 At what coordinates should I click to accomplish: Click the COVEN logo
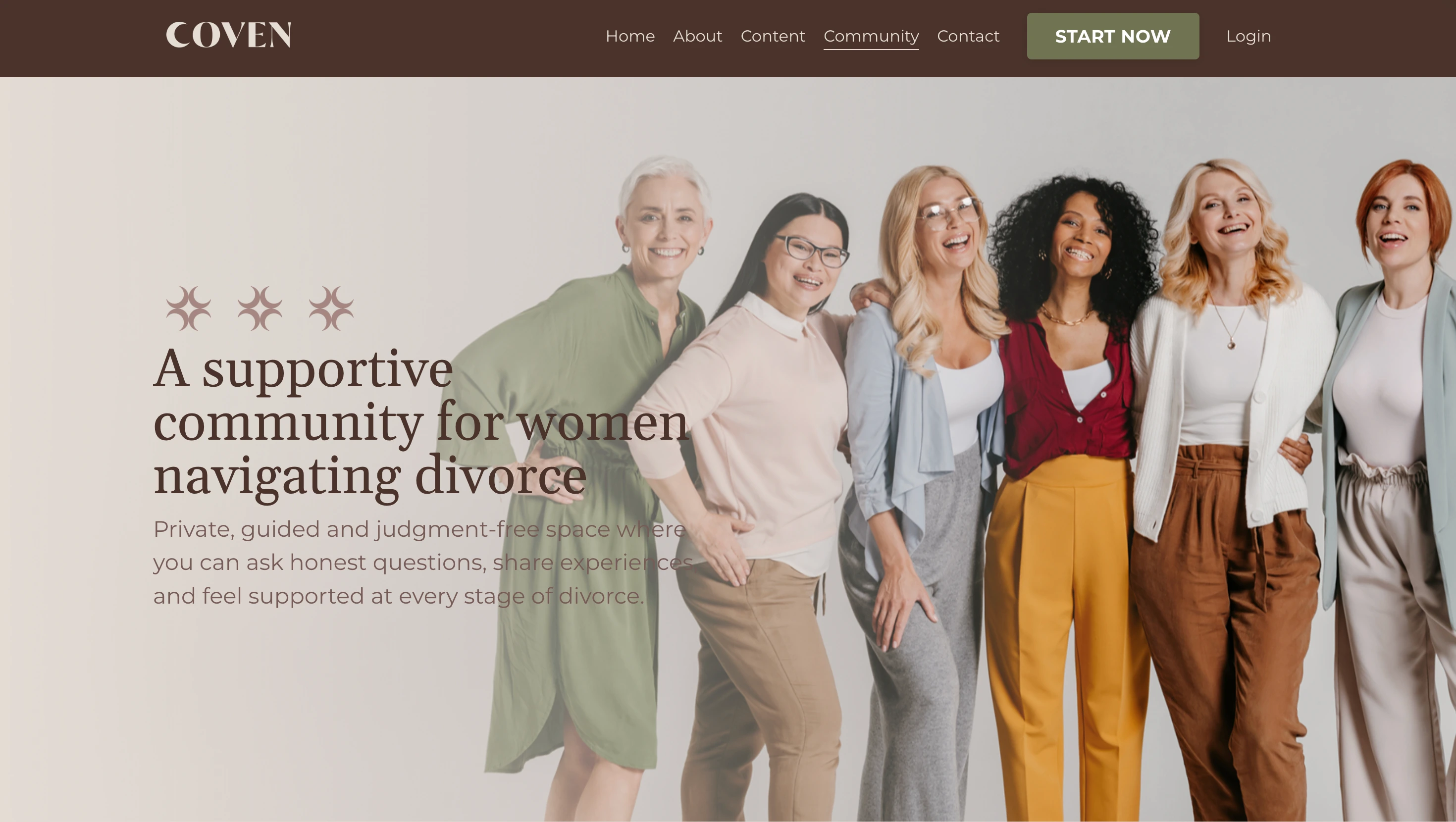pyautogui.click(x=228, y=35)
